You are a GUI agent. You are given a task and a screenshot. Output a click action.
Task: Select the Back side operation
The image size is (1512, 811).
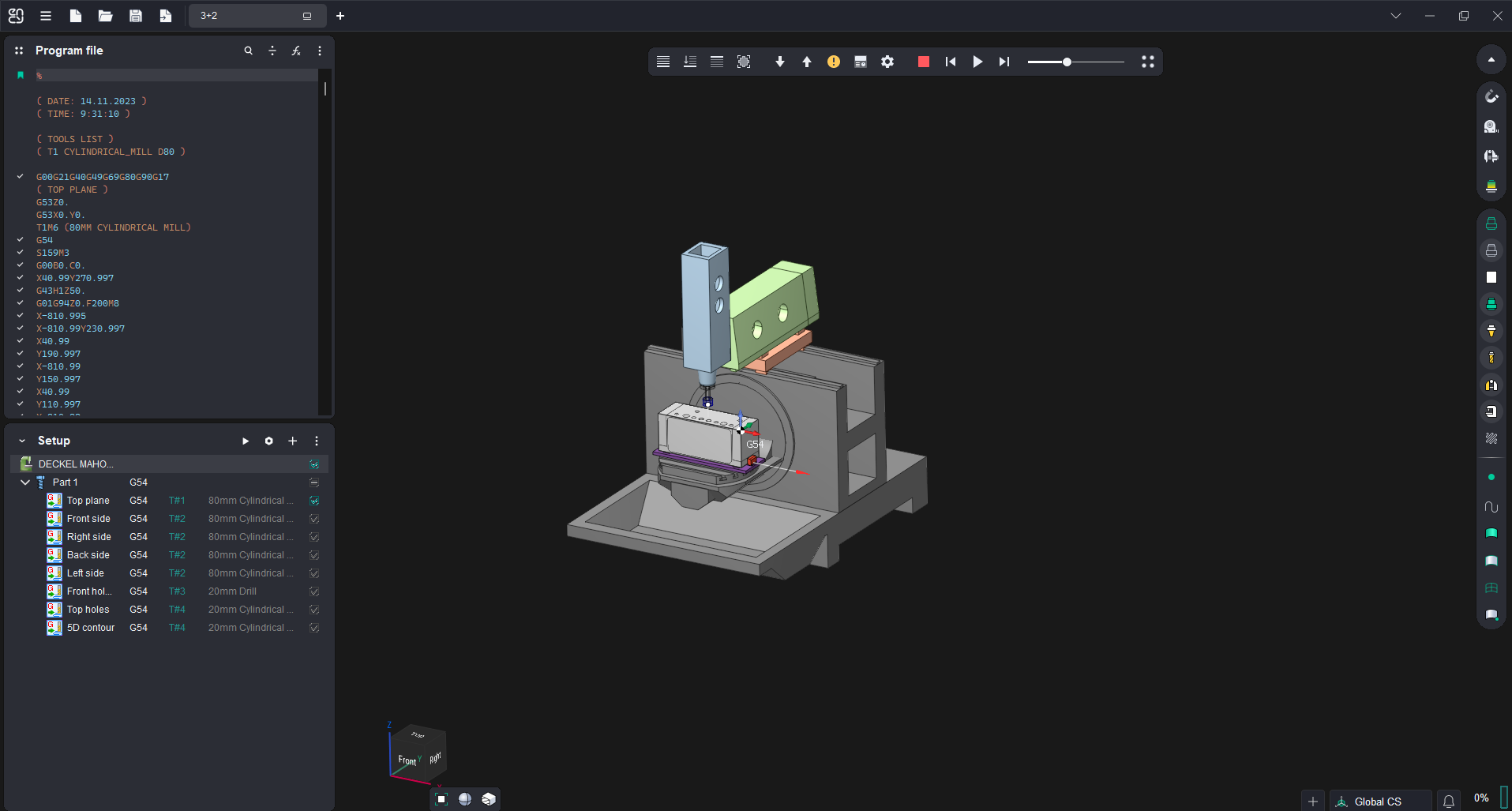pyautogui.click(x=88, y=555)
